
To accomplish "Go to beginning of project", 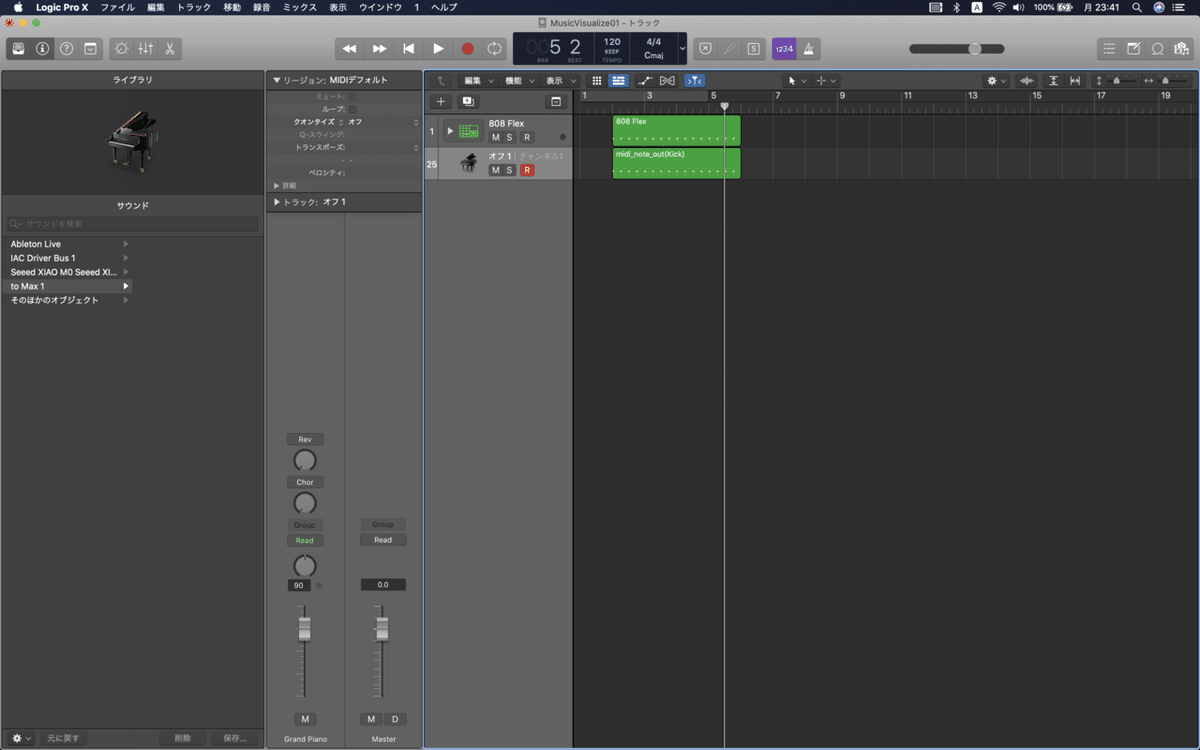I will tap(408, 48).
